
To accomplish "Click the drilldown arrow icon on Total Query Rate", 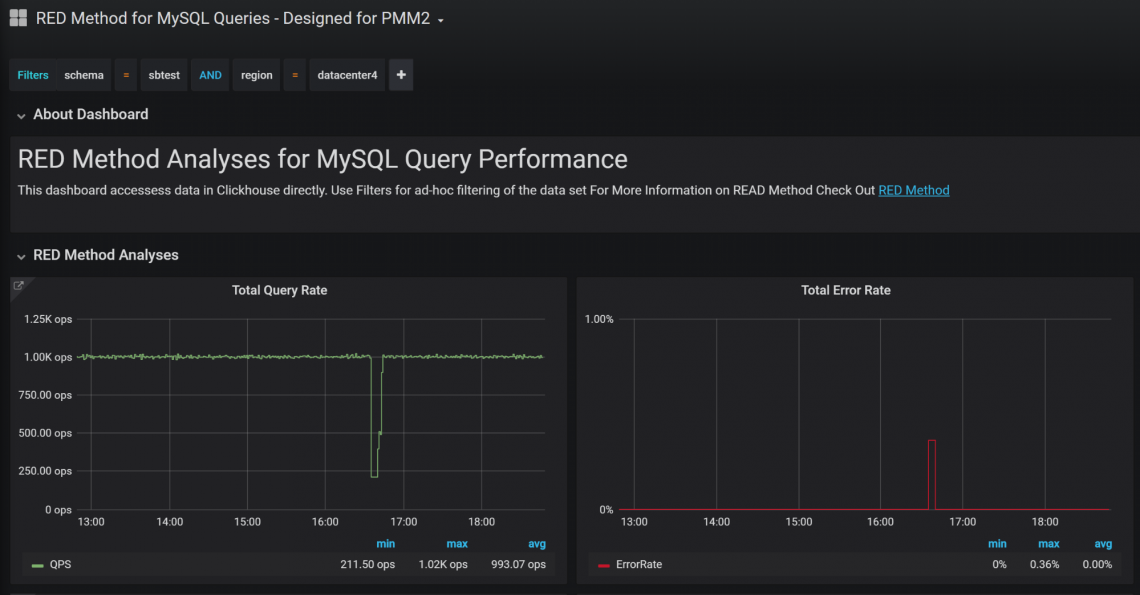I will tap(19, 285).
